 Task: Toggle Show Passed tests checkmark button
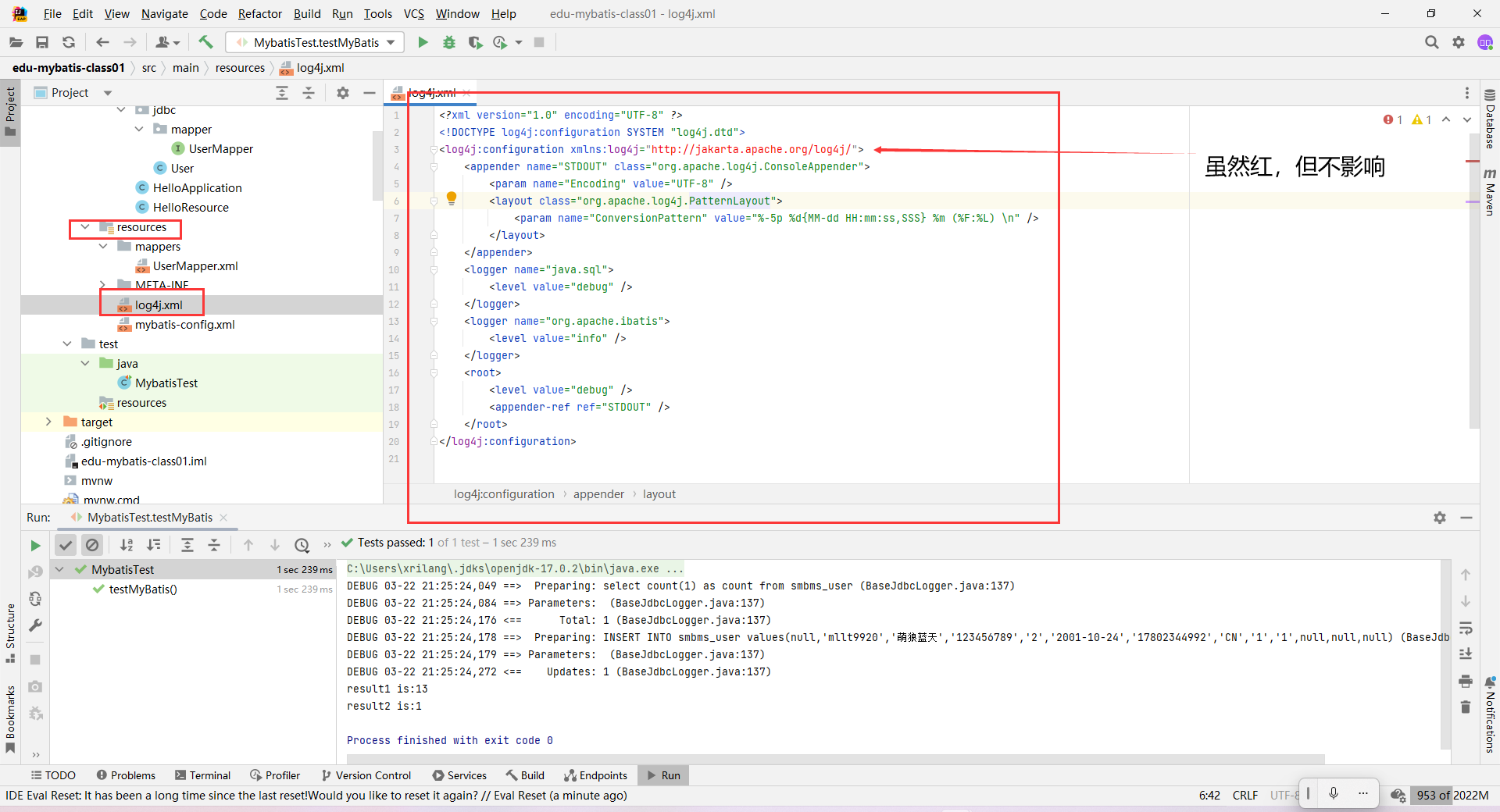click(66, 545)
